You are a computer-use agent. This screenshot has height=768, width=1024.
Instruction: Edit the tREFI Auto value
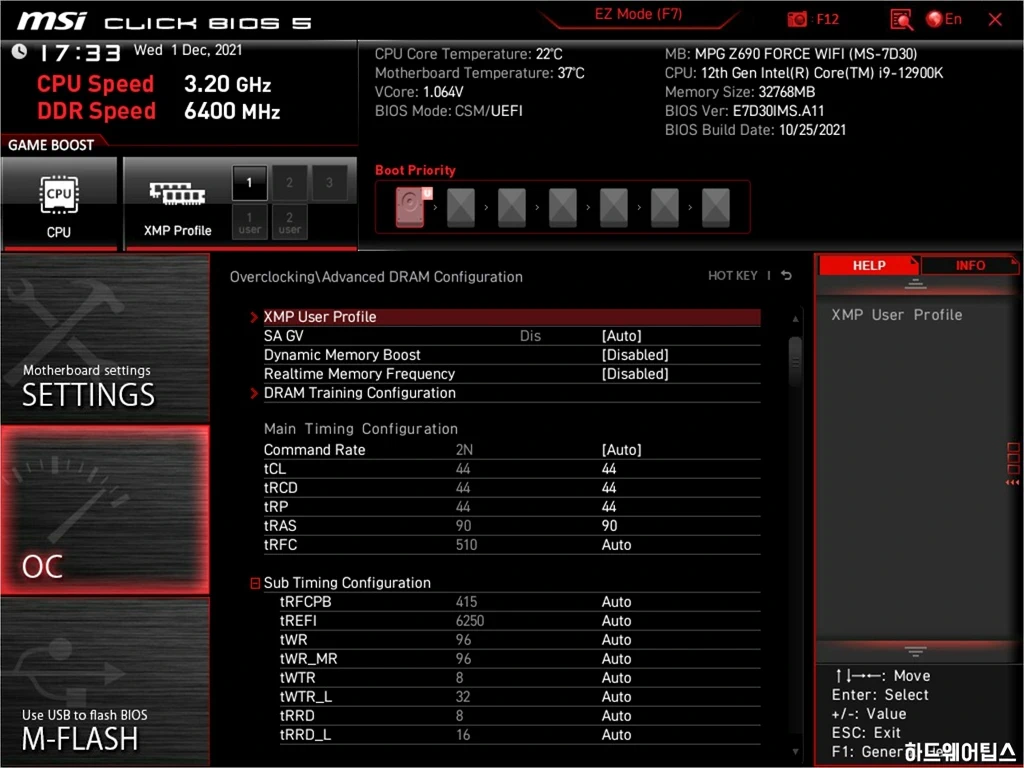coord(616,620)
